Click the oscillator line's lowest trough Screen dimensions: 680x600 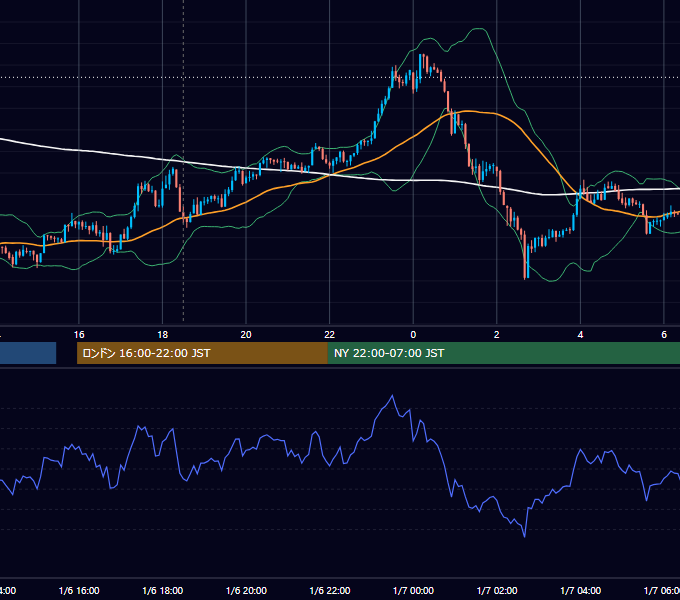(x=525, y=536)
